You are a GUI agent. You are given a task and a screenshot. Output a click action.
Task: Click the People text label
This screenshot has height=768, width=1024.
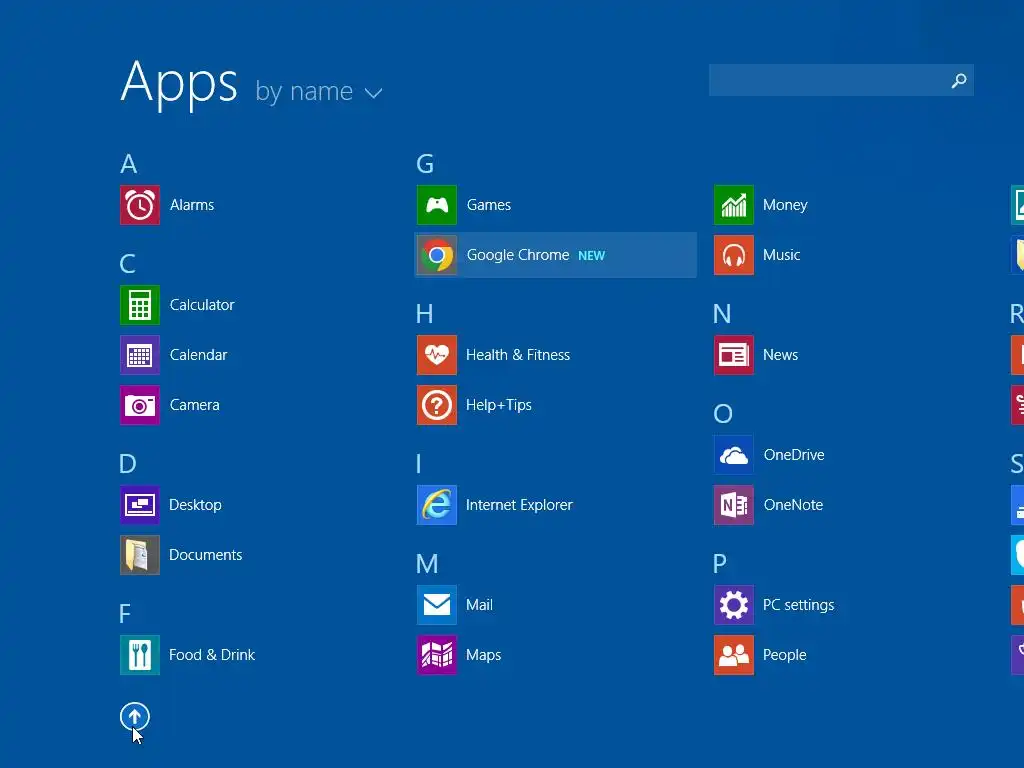click(784, 655)
